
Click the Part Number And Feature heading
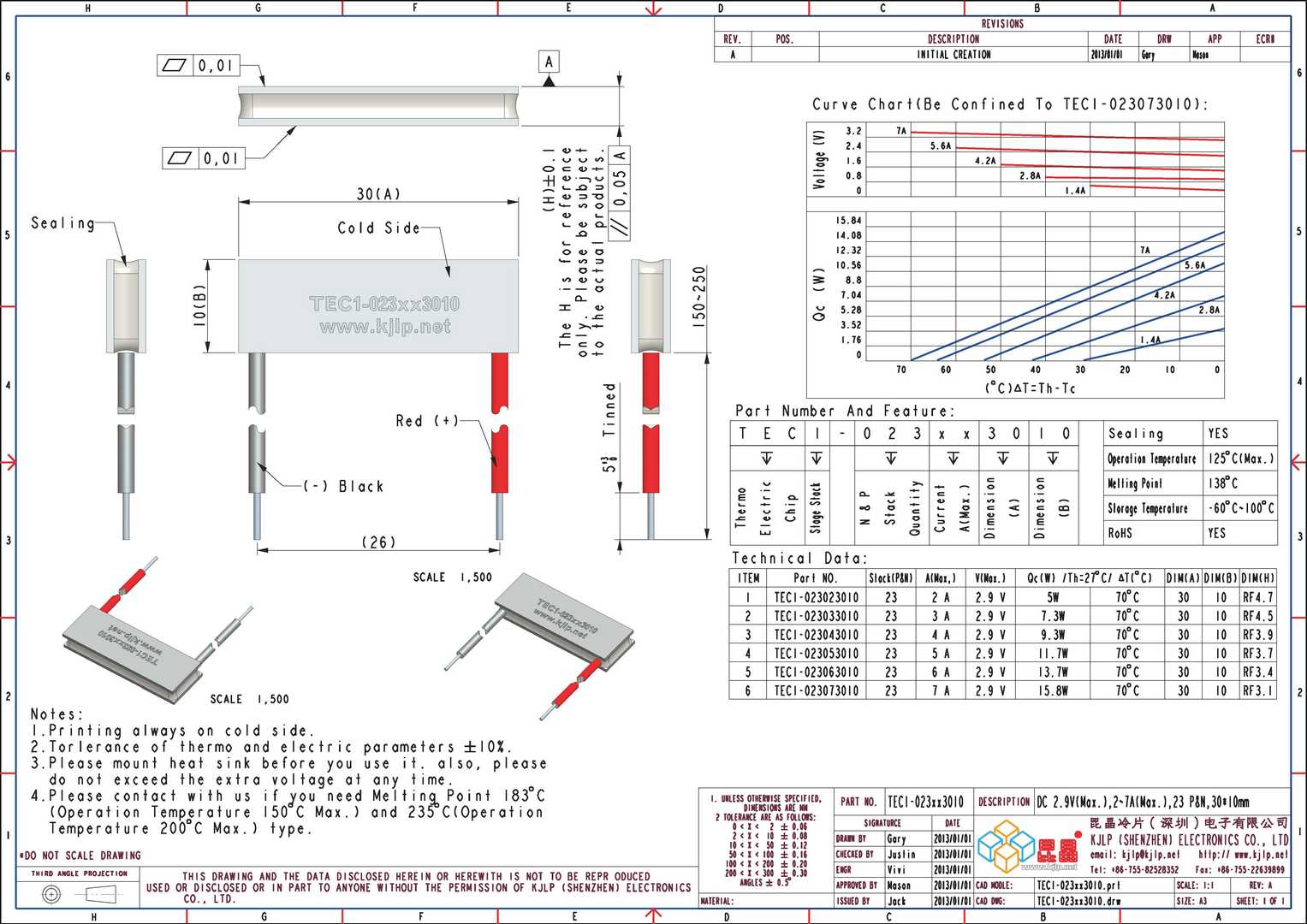(844, 411)
